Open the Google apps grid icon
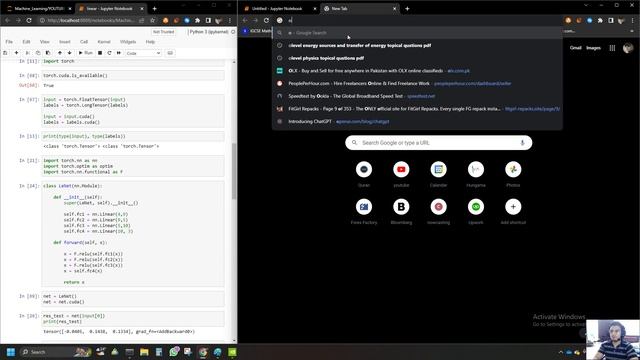The height and width of the screenshot is (360, 640). 612,48
